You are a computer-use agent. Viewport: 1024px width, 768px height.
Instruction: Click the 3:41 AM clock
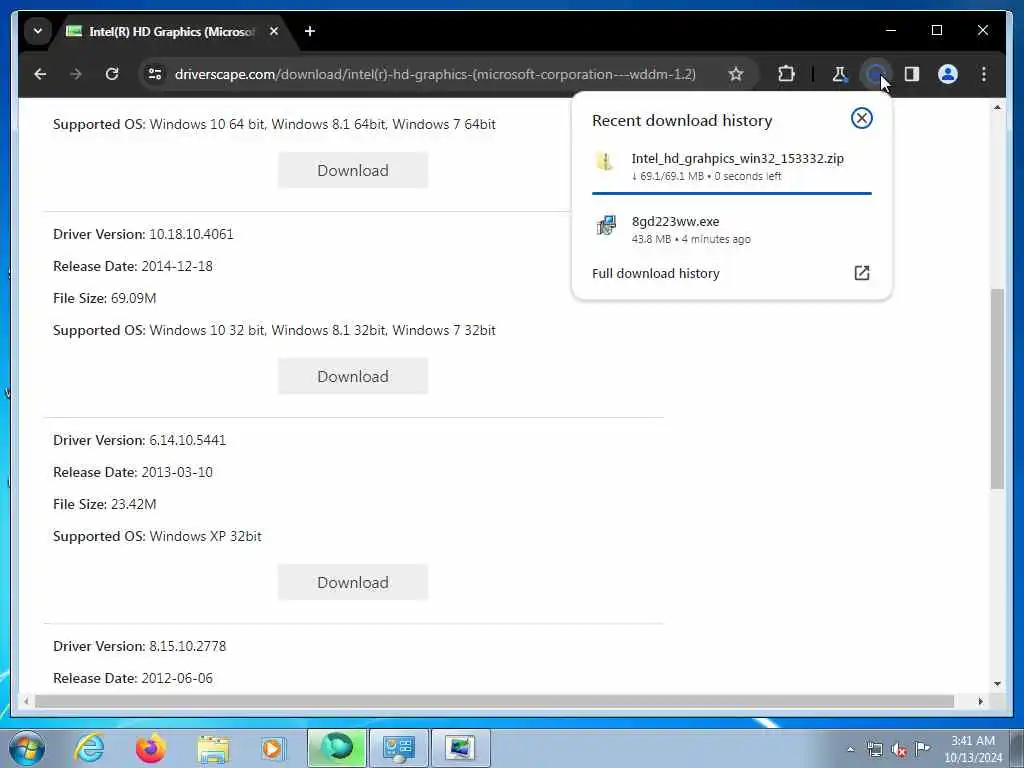[x=973, y=741]
